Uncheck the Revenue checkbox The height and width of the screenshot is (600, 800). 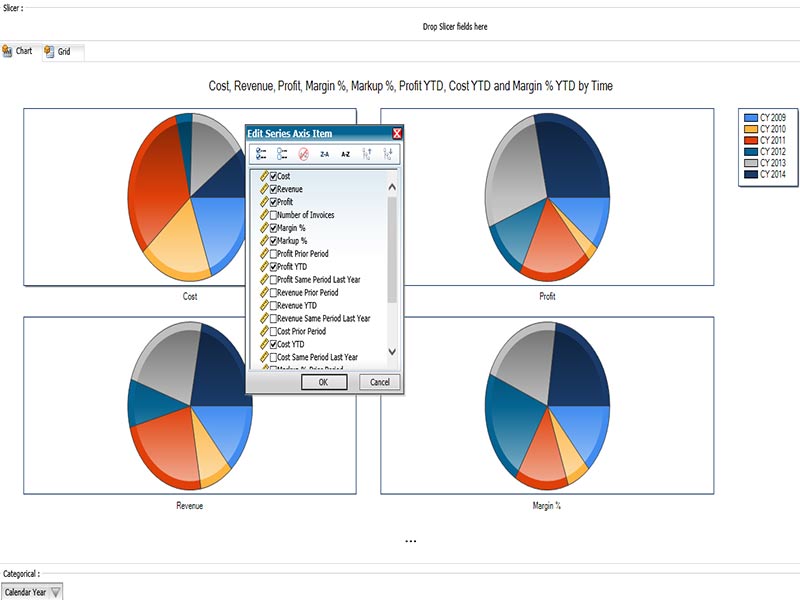(x=273, y=189)
